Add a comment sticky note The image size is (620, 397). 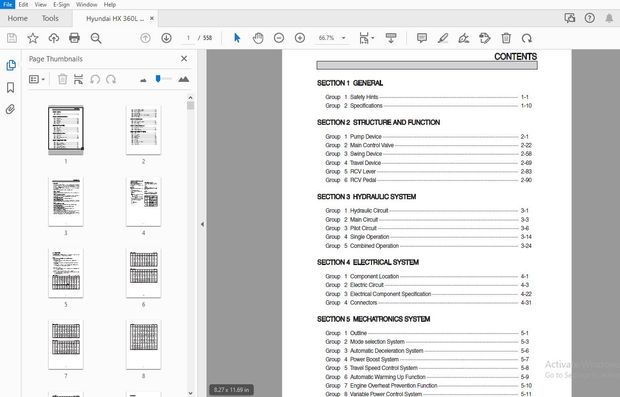tap(422, 38)
